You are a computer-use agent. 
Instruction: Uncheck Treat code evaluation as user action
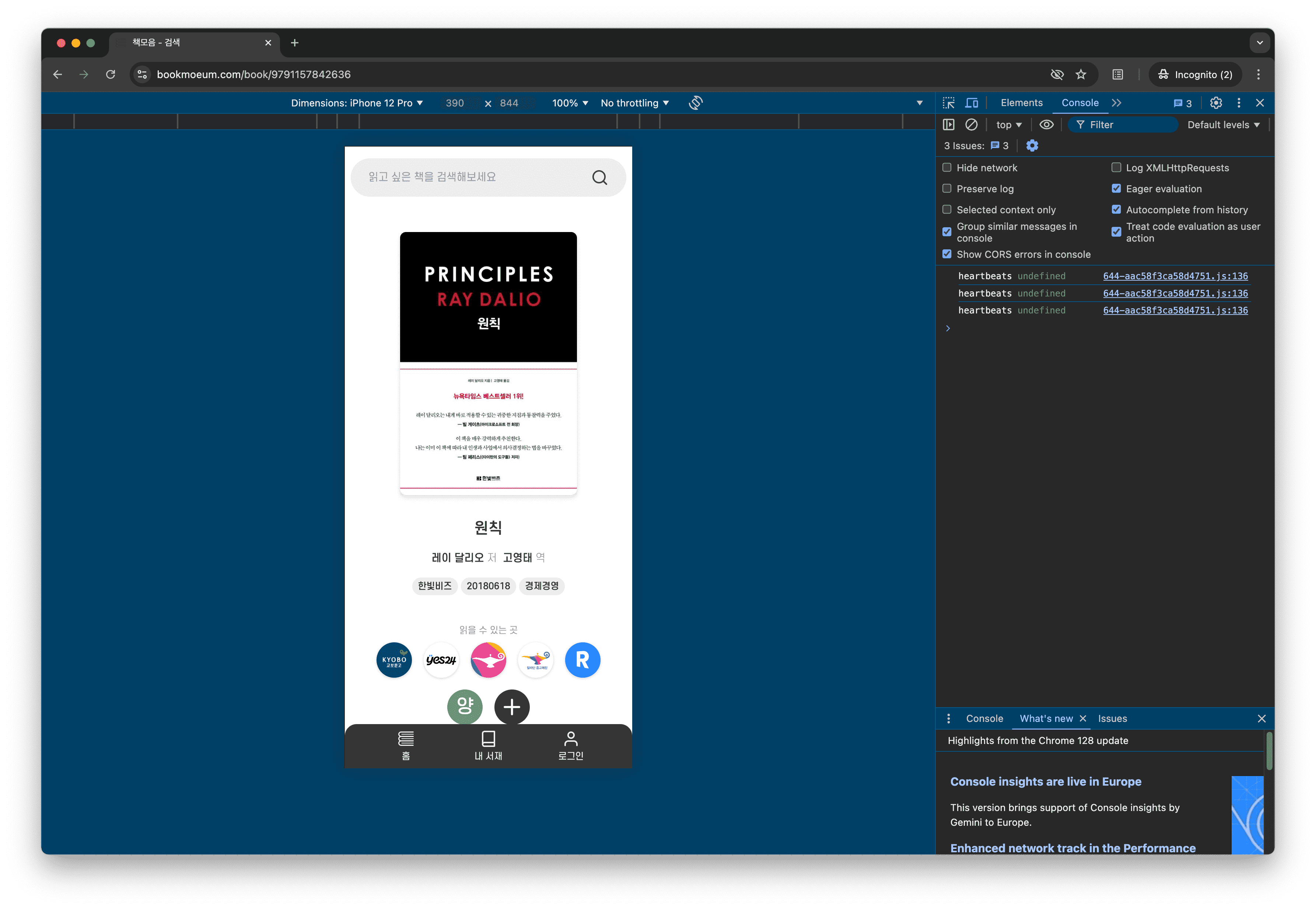(1116, 232)
